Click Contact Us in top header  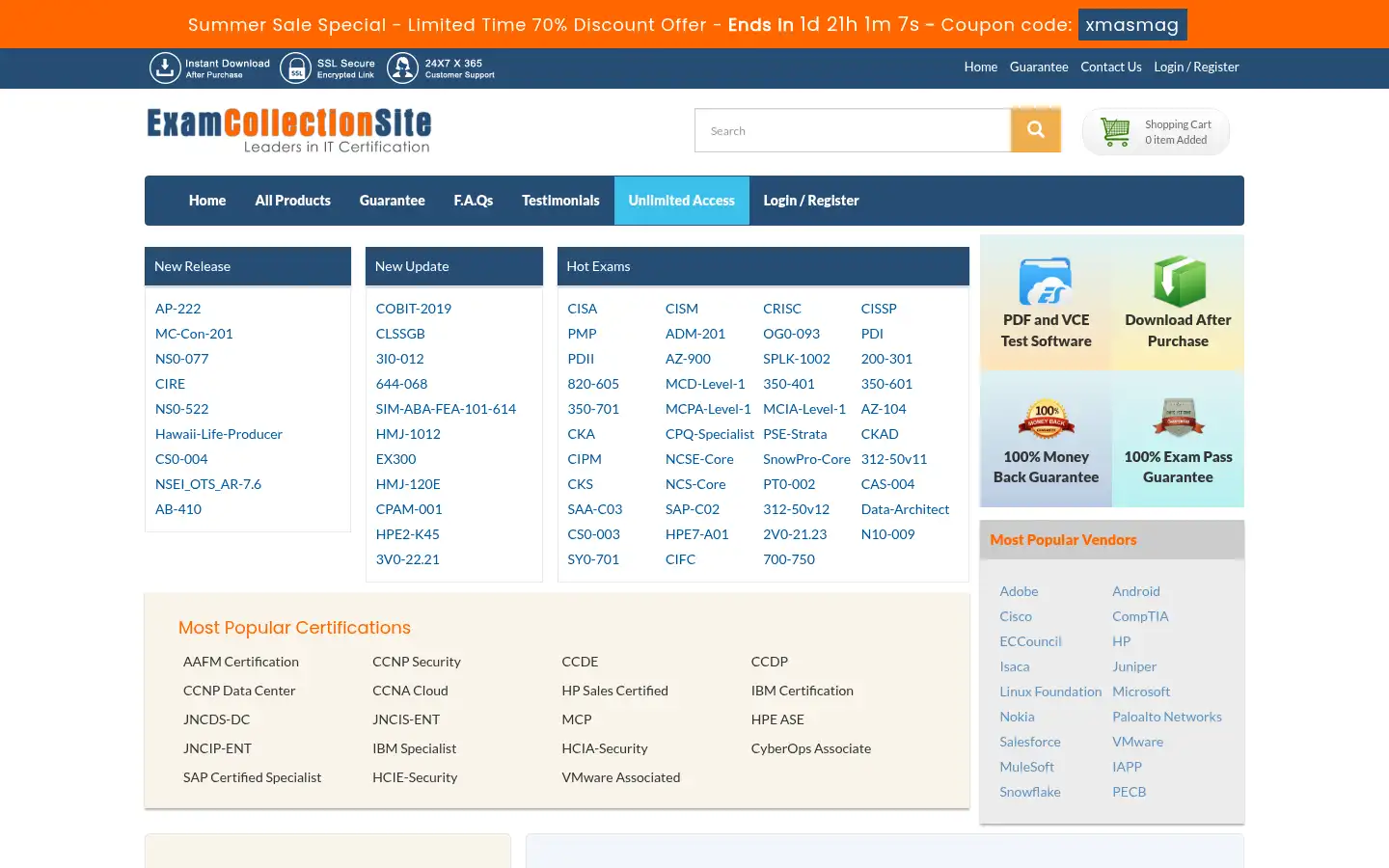(1111, 67)
